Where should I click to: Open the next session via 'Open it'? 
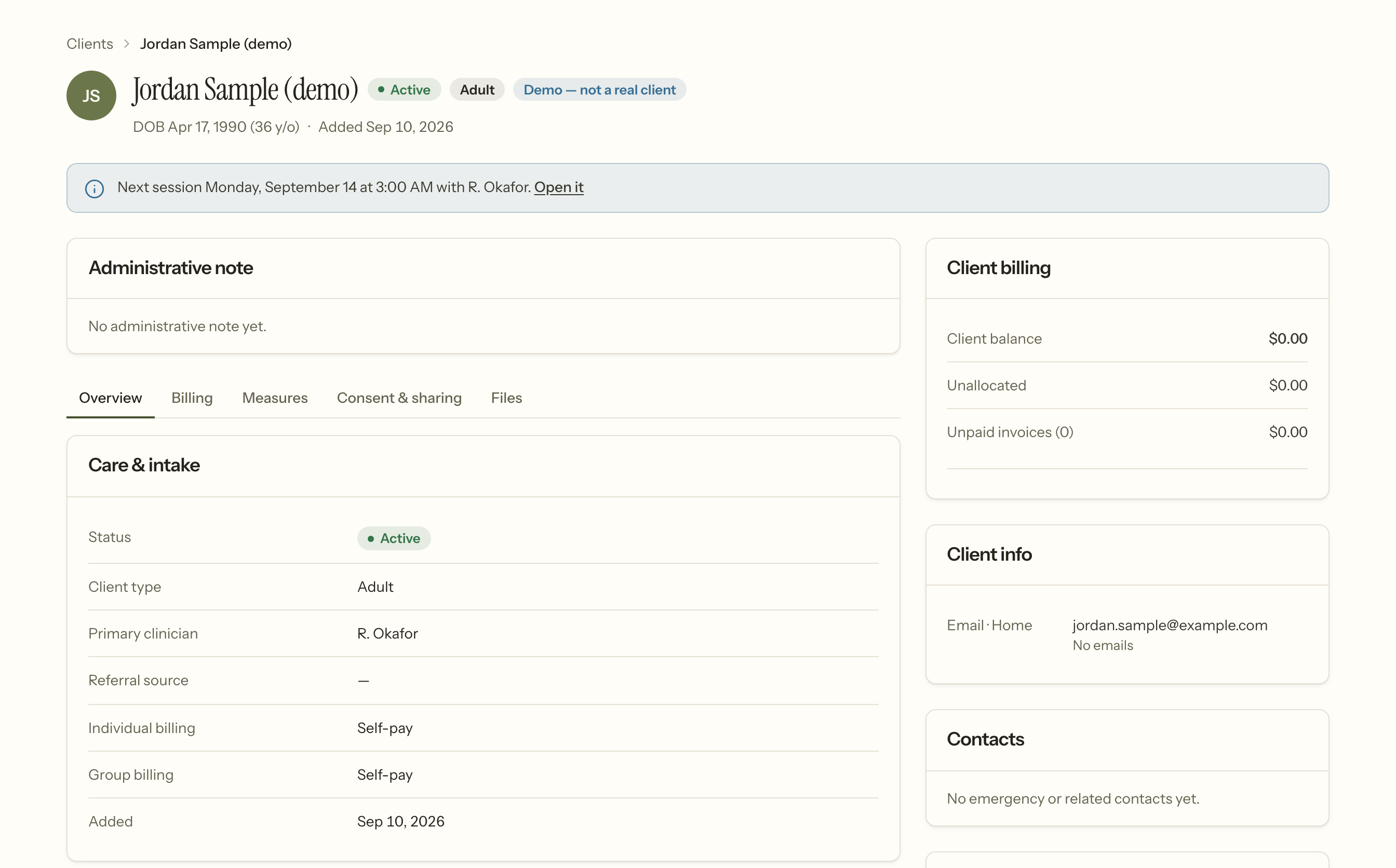click(x=559, y=187)
